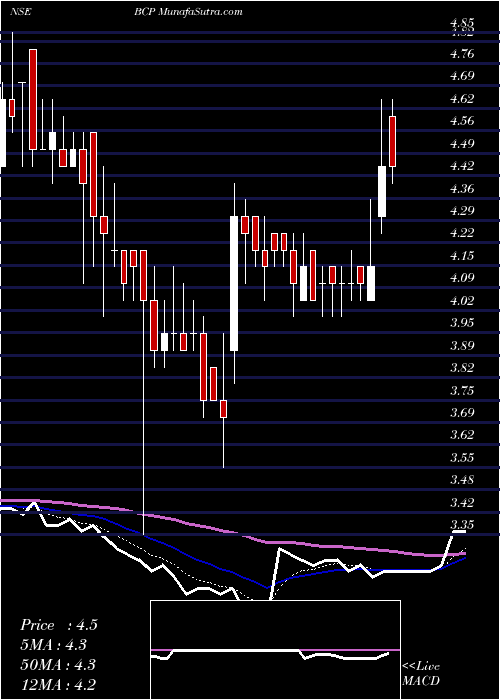Click the 12MA : 4.2 readout
Screen dimensions: 500x700
click(58, 685)
